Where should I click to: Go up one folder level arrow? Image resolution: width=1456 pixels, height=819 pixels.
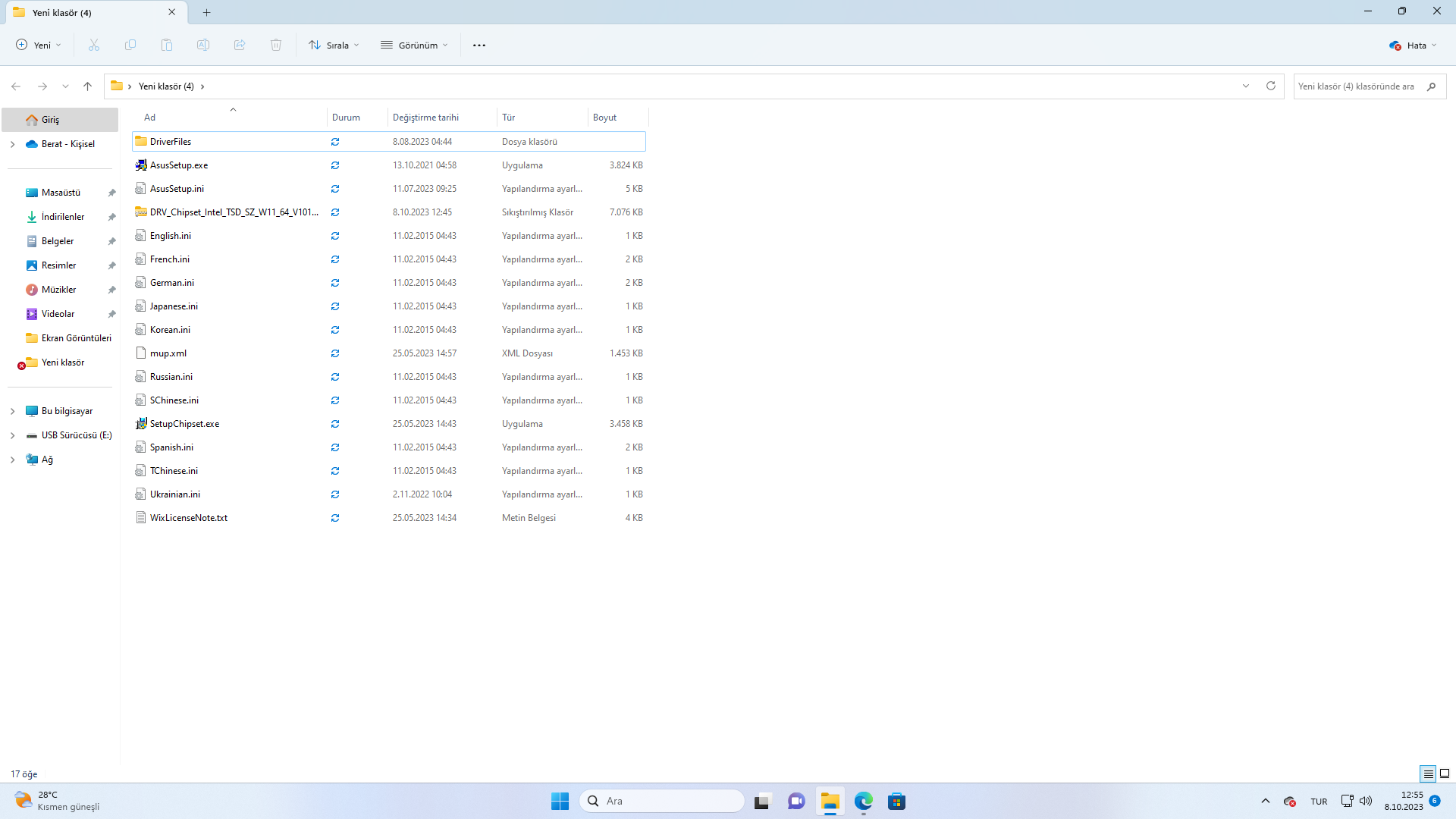(88, 86)
